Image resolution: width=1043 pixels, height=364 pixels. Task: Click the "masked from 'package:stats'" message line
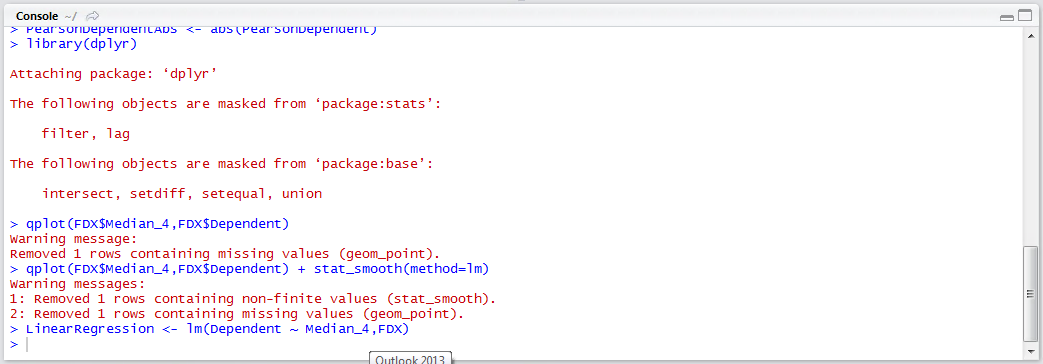click(225, 104)
